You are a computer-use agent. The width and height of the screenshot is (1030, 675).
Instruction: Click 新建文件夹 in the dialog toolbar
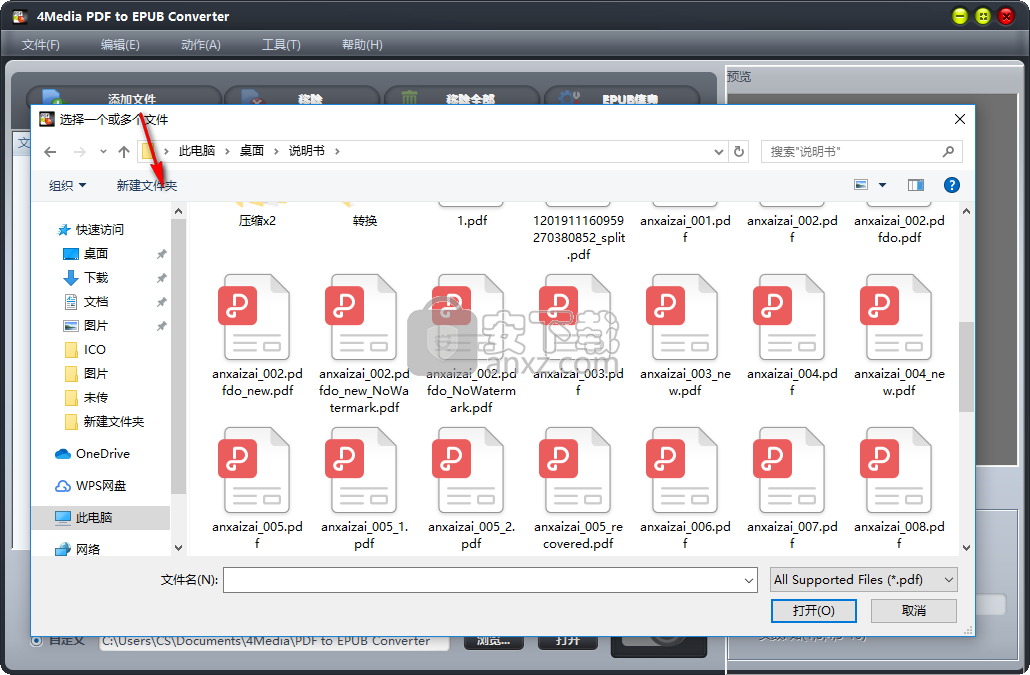146,186
